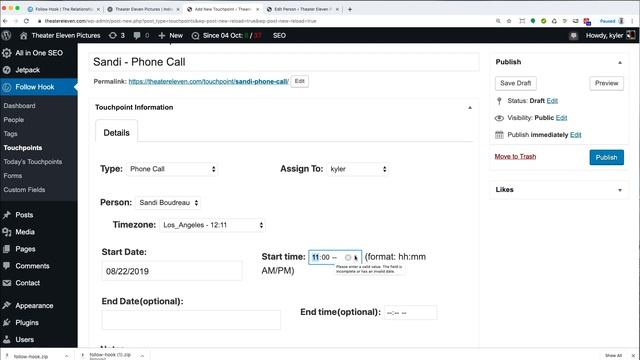
Task: Open Custom Fields submenu
Action: point(24,189)
